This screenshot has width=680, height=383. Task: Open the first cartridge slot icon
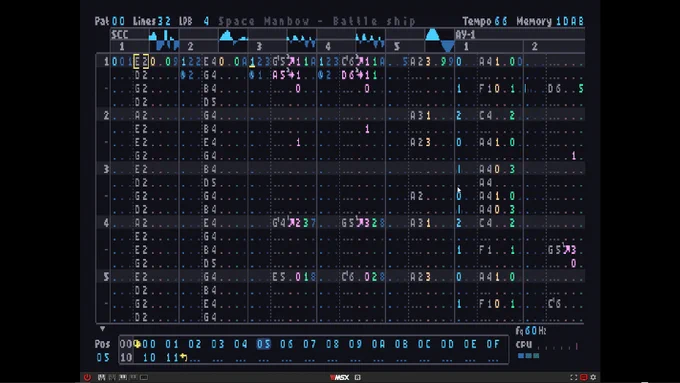[x=123, y=377]
